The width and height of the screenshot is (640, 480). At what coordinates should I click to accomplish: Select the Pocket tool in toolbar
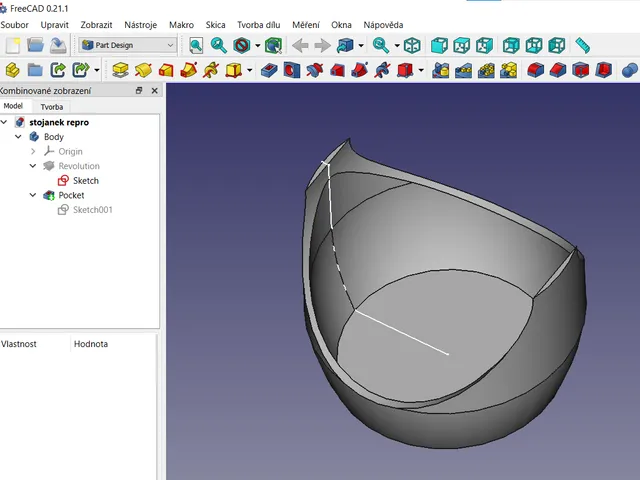pyautogui.click(x=269, y=70)
